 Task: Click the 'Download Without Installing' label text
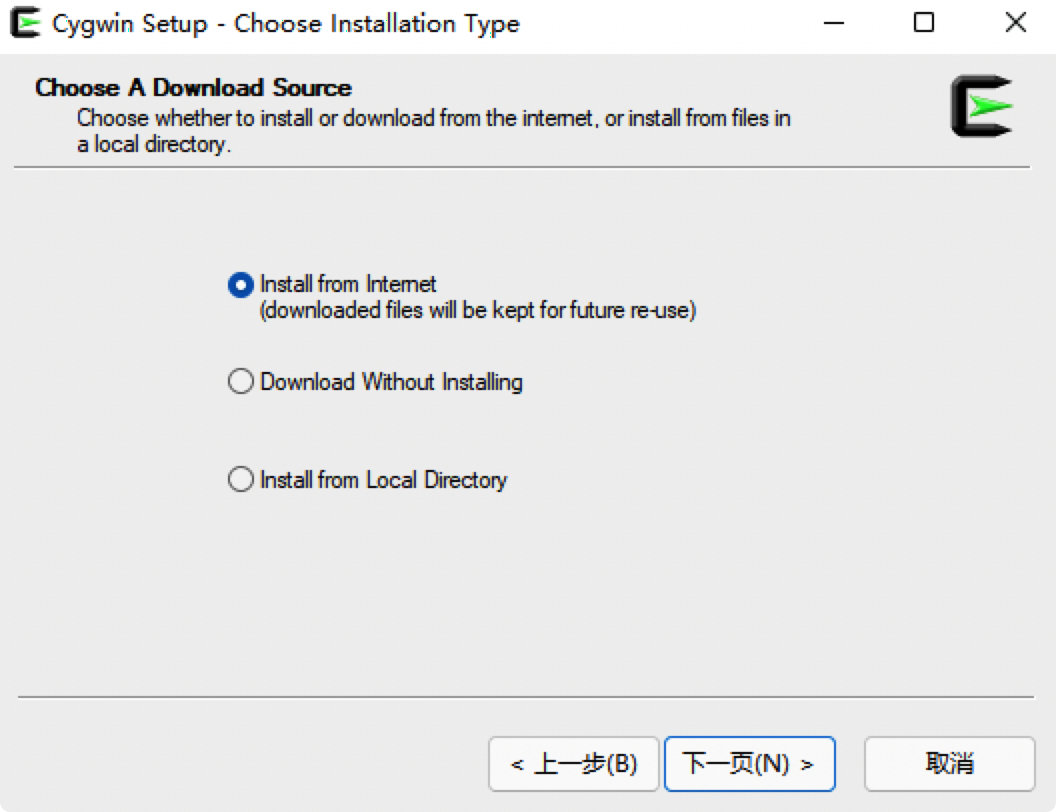[x=391, y=382]
